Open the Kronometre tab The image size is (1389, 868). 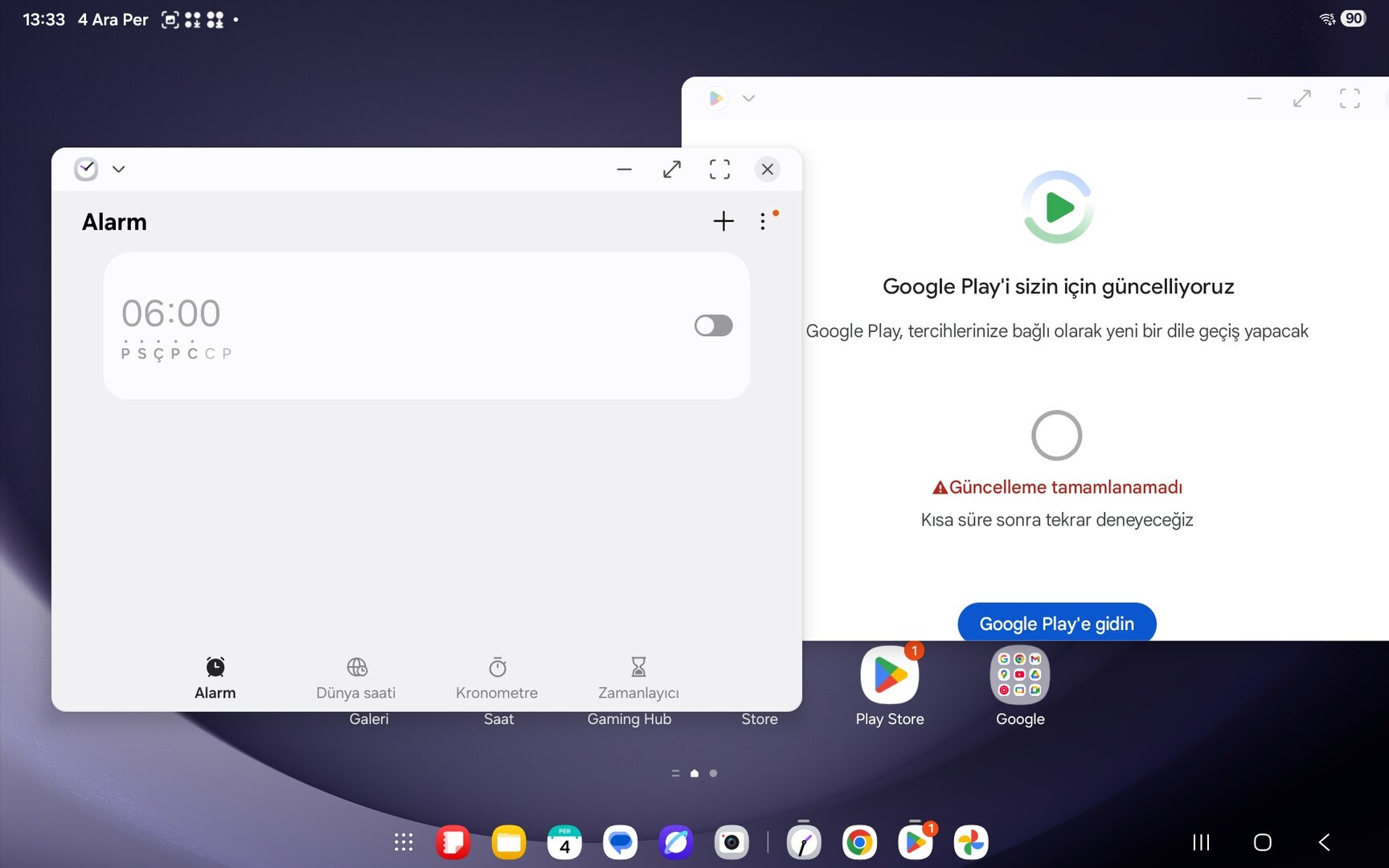(x=497, y=678)
